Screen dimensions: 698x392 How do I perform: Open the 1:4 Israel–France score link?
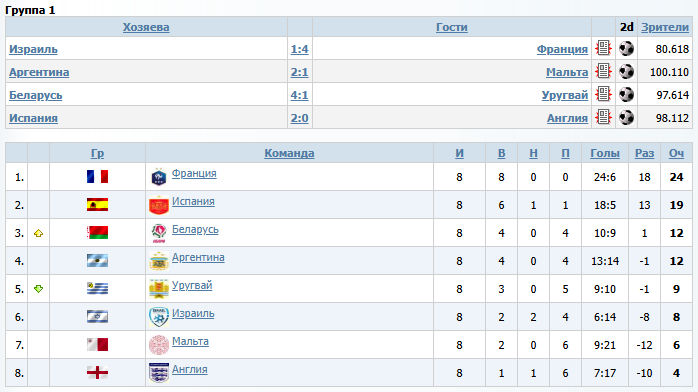(x=300, y=49)
